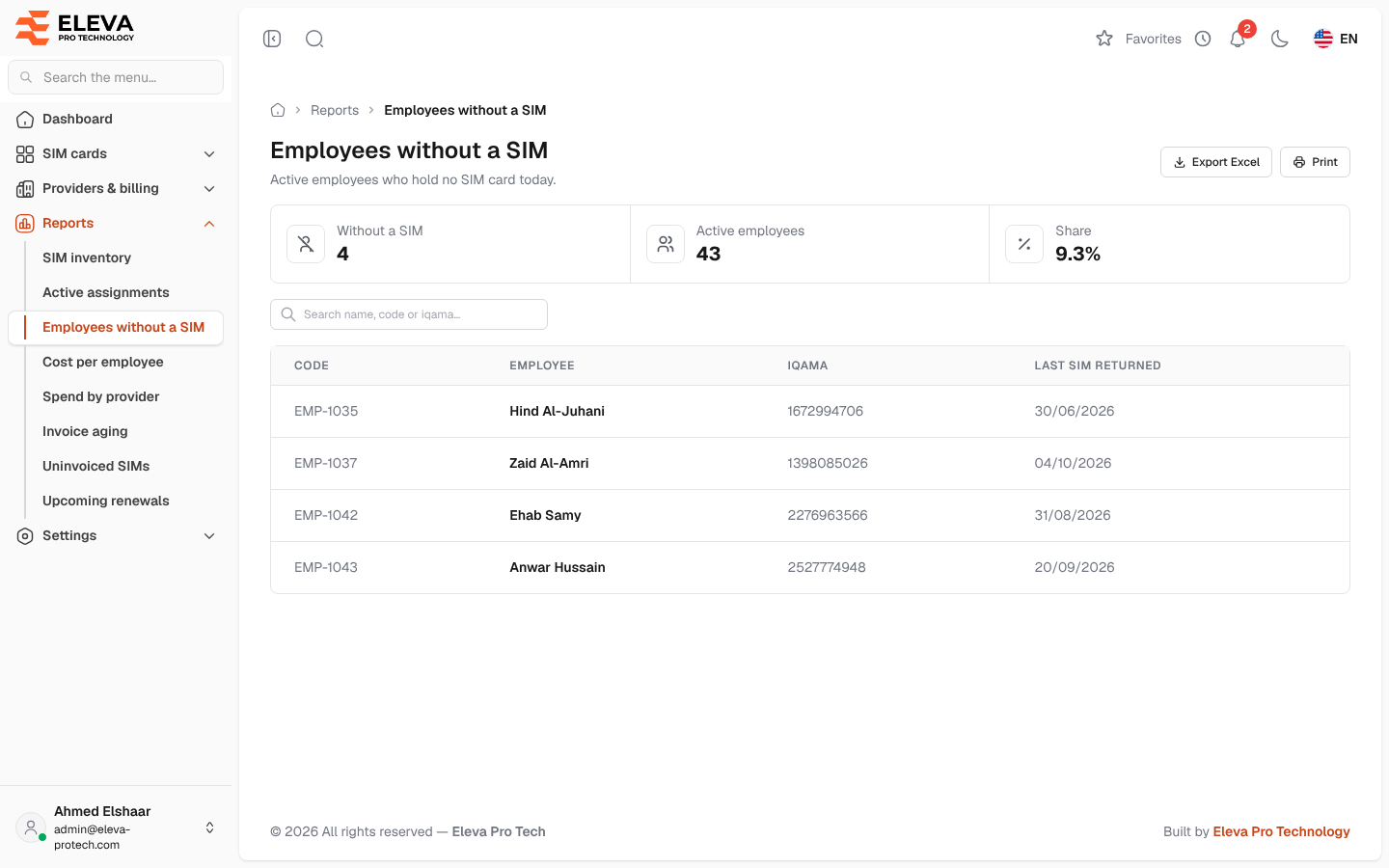
Task: Select iqama number 2527774948
Action: (827, 567)
